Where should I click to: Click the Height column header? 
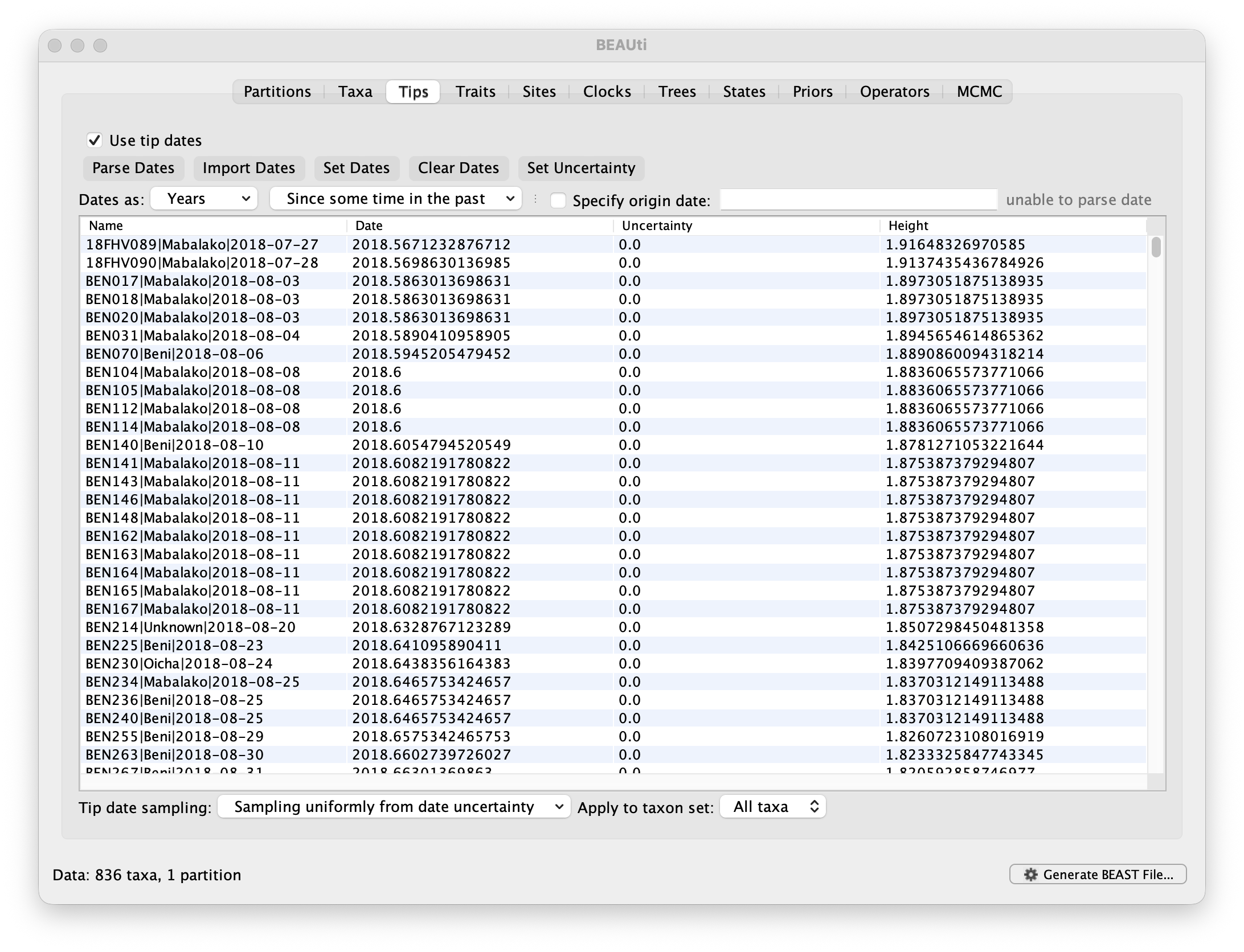(x=1013, y=225)
